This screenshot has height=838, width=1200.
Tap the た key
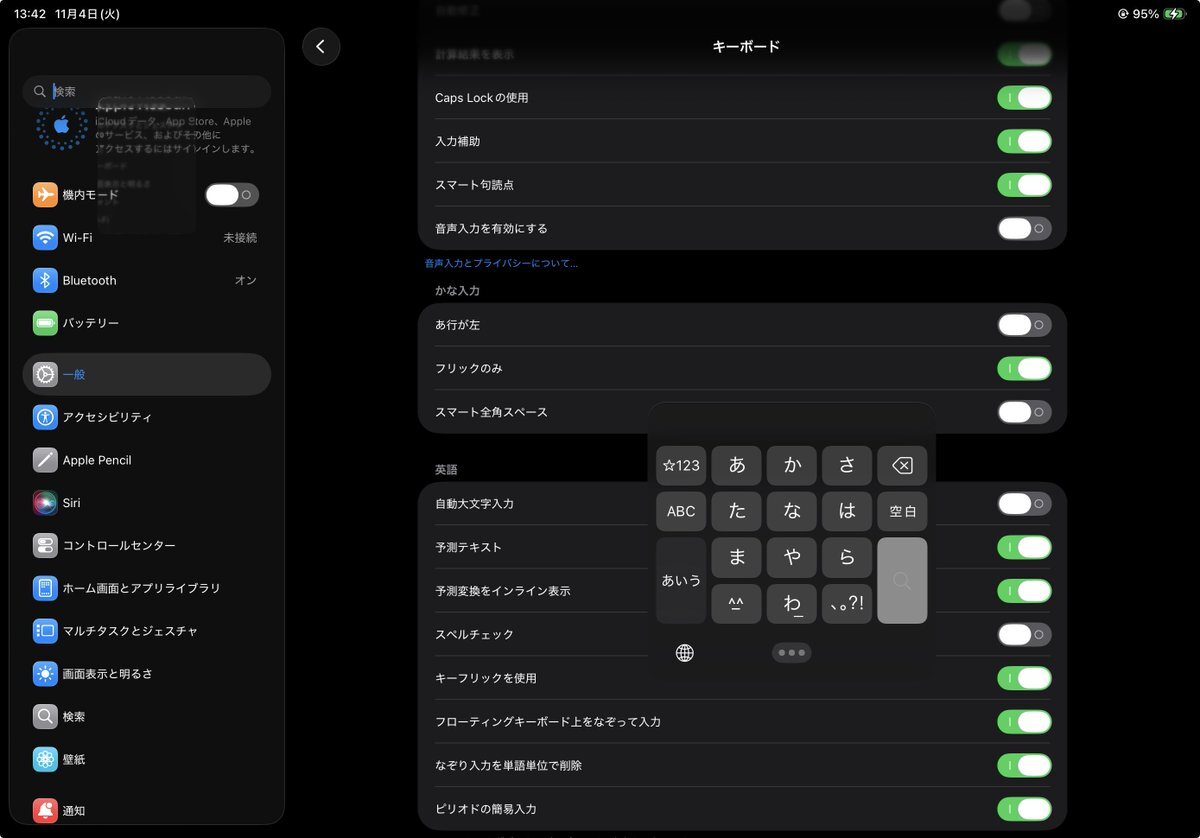point(737,511)
